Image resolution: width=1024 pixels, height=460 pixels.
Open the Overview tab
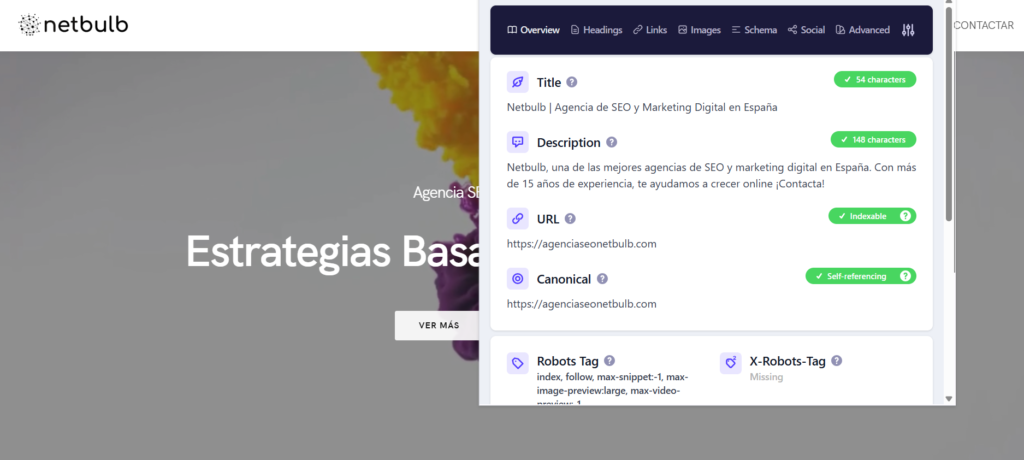point(533,30)
